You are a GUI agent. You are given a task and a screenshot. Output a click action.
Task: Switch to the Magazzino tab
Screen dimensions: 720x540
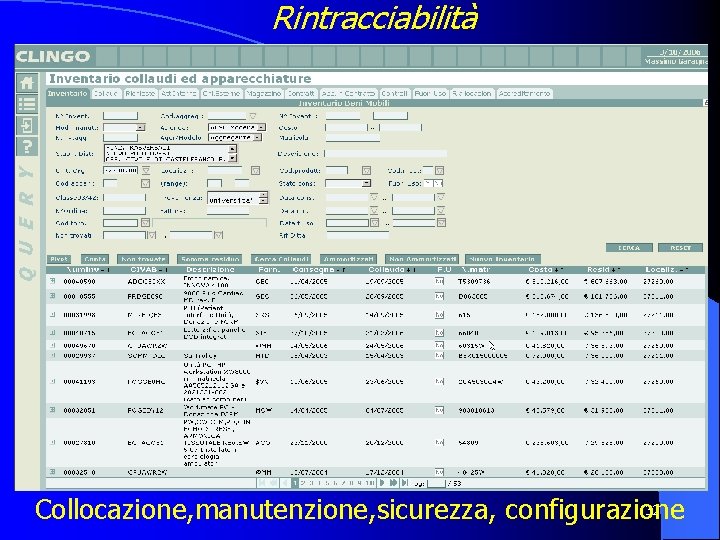pos(264,93)
